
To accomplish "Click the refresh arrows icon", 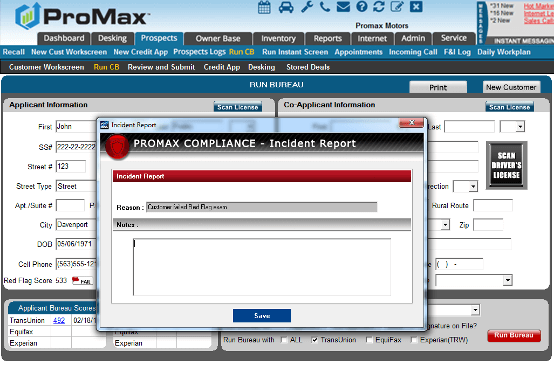I will (x=379, y=7).
